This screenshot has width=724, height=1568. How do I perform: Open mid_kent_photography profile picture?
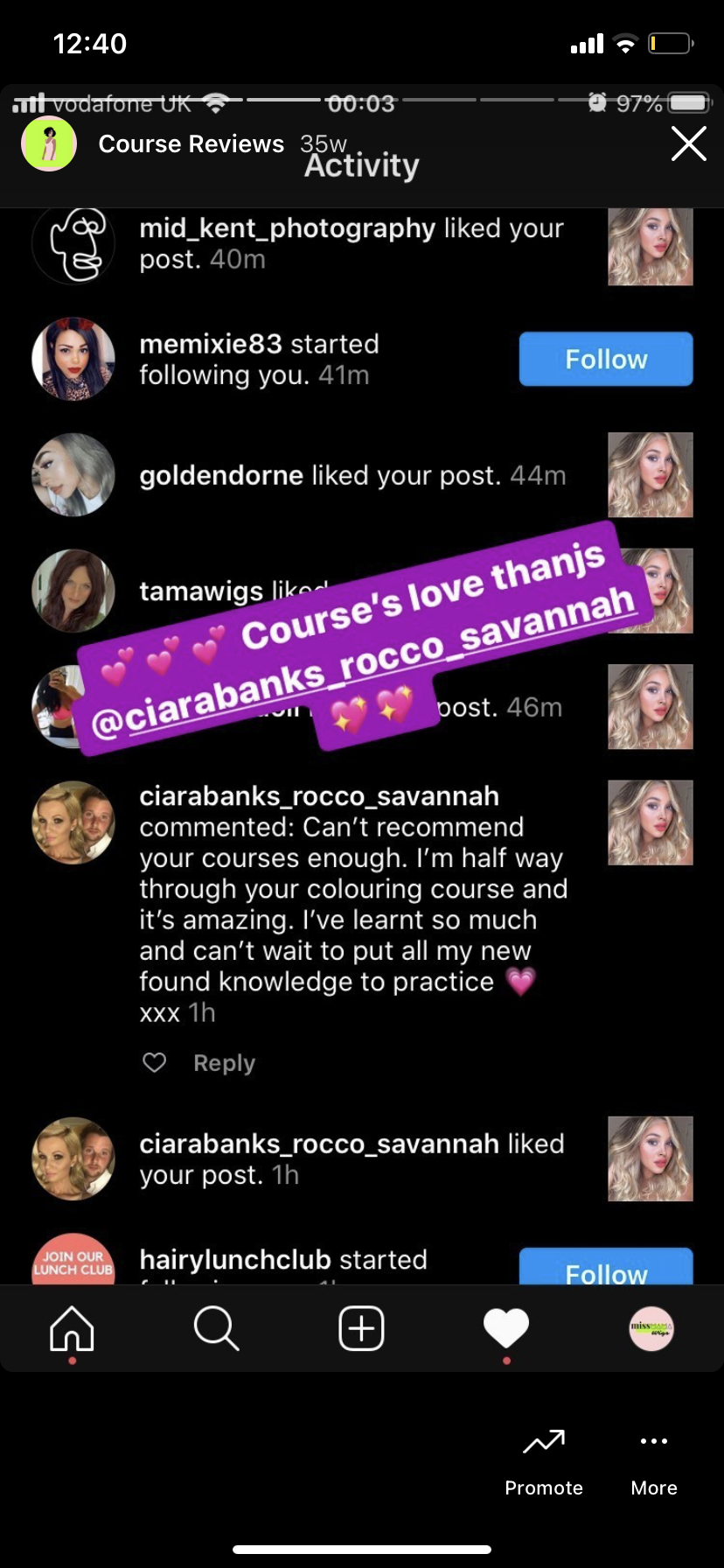pyautogui.click(x=73, y=243)
